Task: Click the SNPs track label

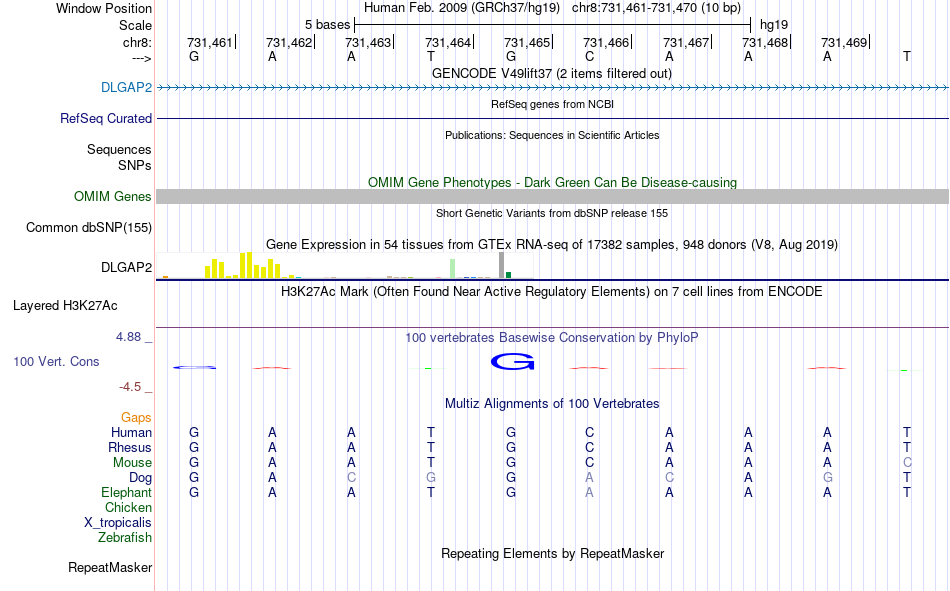Action: (x=135, y=165)
